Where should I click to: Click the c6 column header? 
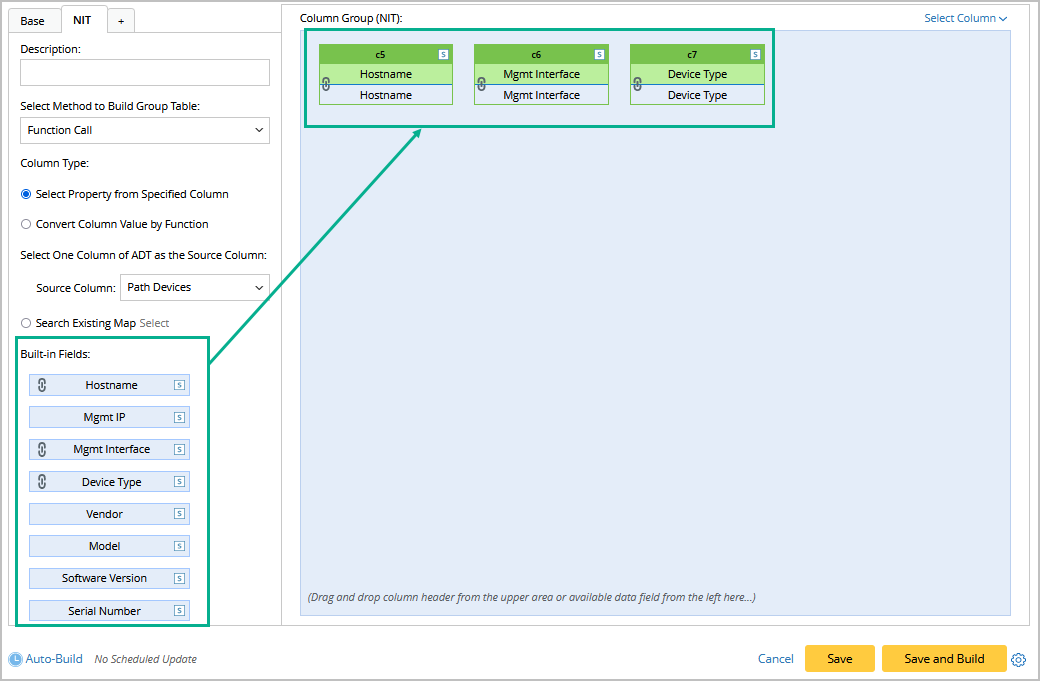541,54
